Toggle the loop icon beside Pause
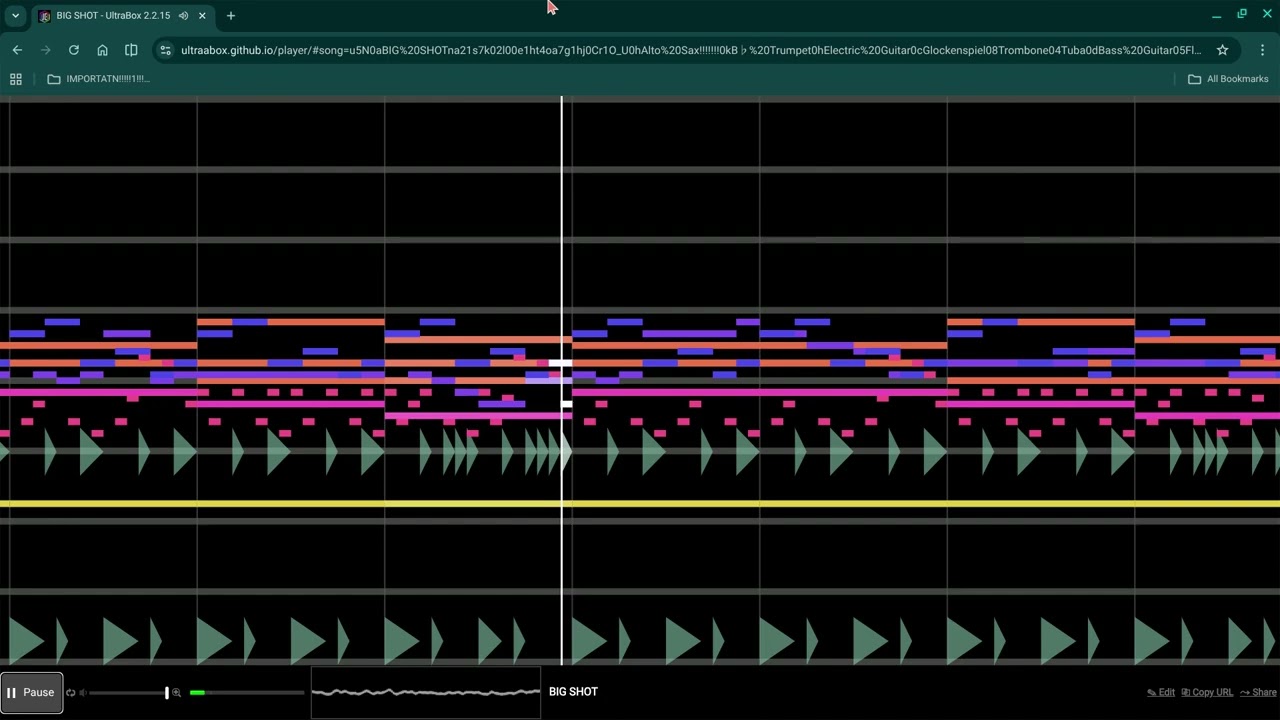The image size is (1280, 720). tap(70, 692)
